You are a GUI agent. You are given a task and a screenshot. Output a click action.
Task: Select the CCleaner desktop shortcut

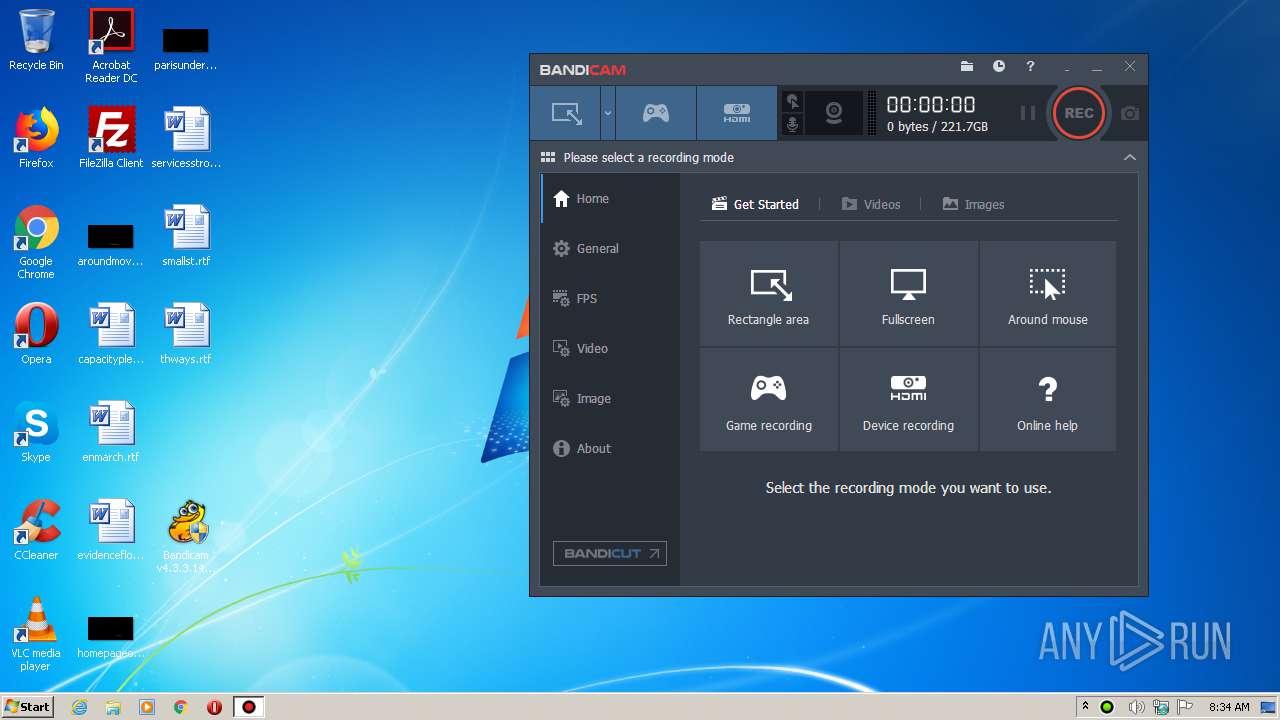[36, 529]
